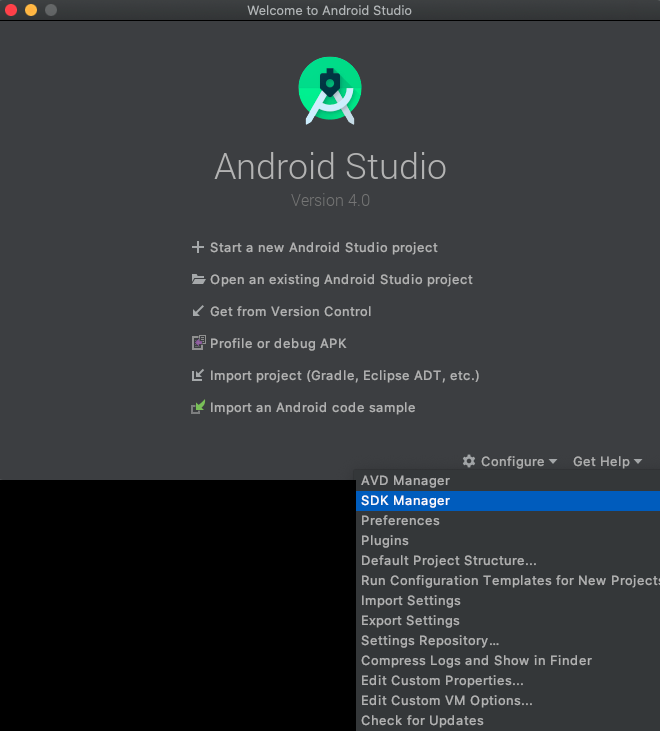Screen dimensions: 660x731
Task: Choose Import project (Gradle, Eclipse ADT, etc.)
Action: pyautogui.click(x=344, y=375)
